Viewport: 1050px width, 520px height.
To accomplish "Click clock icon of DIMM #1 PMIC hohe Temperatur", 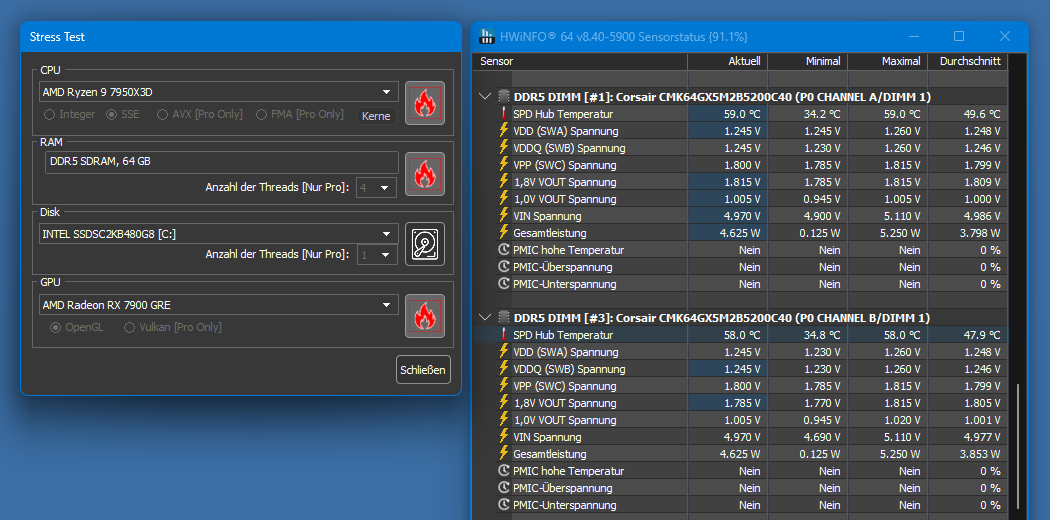I will [504, 250].
